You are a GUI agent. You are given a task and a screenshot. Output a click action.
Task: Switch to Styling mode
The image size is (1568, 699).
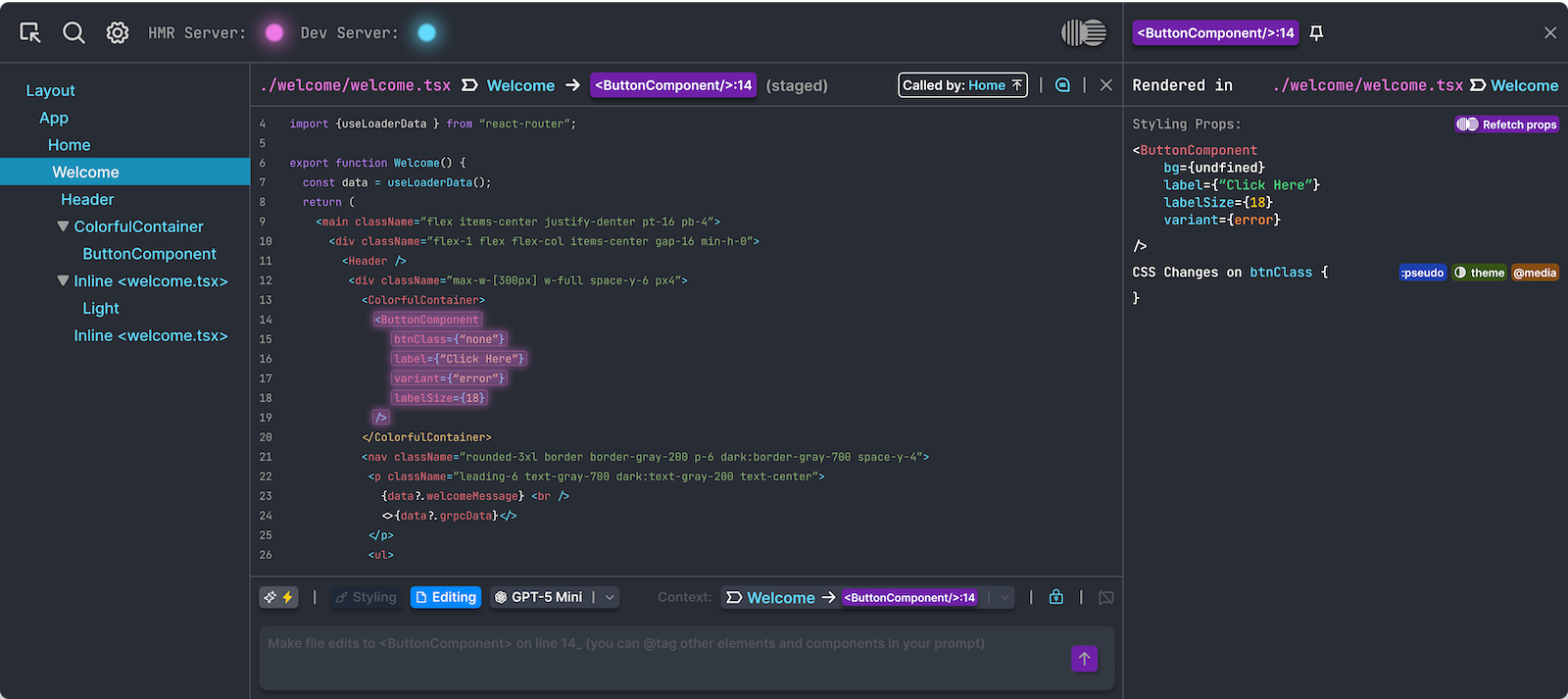[366, 597]
